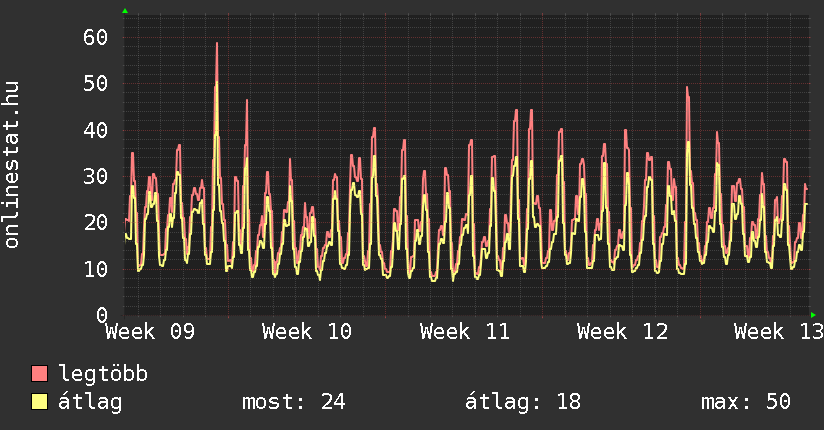Click the 0 value at the axis origin

[101, 314]
